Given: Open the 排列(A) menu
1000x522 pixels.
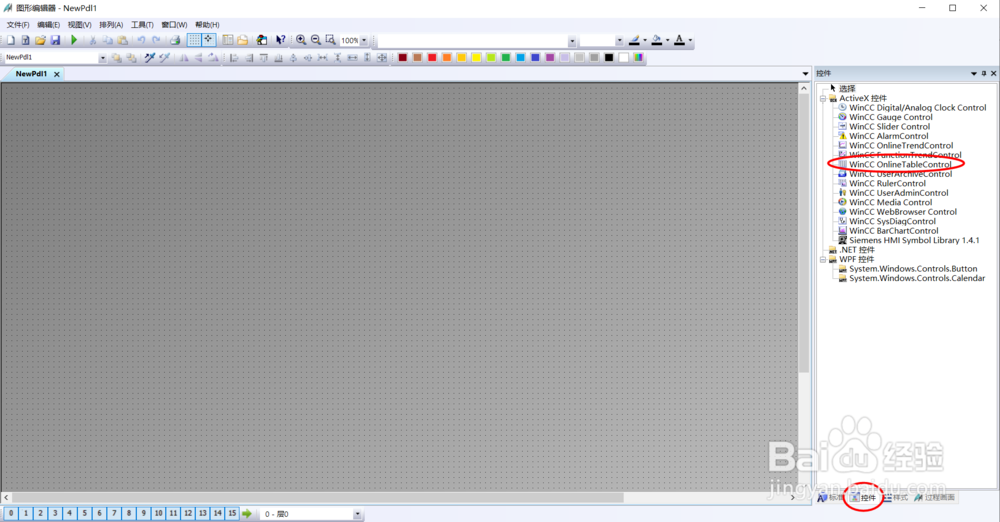Looking at the screenshot, I should (111, 25).
